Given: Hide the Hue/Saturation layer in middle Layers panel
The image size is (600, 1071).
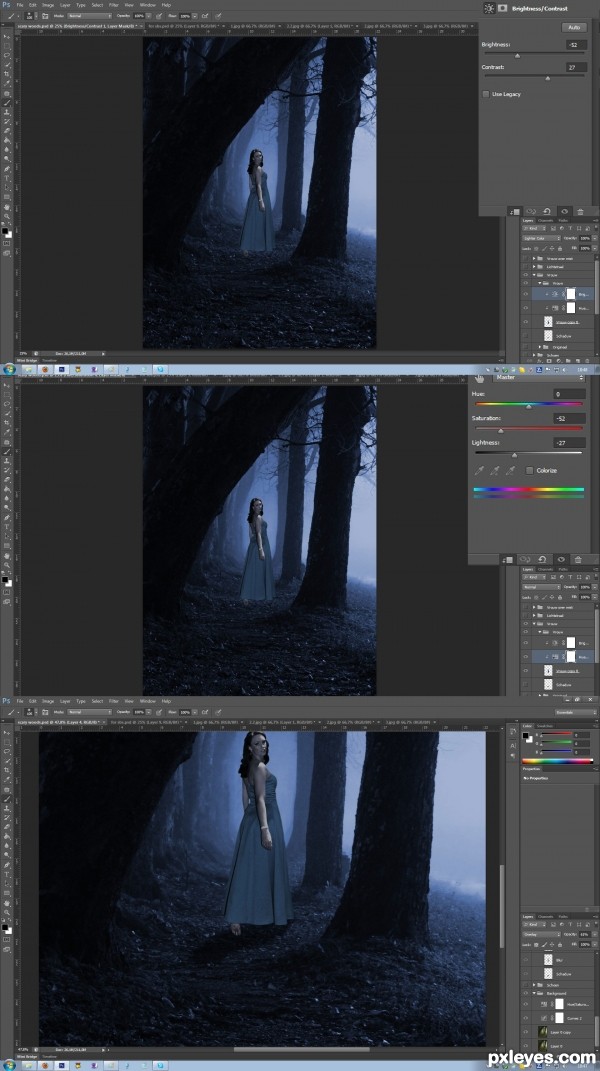Looking at the screenshot, I should click(x=526, y=656).
